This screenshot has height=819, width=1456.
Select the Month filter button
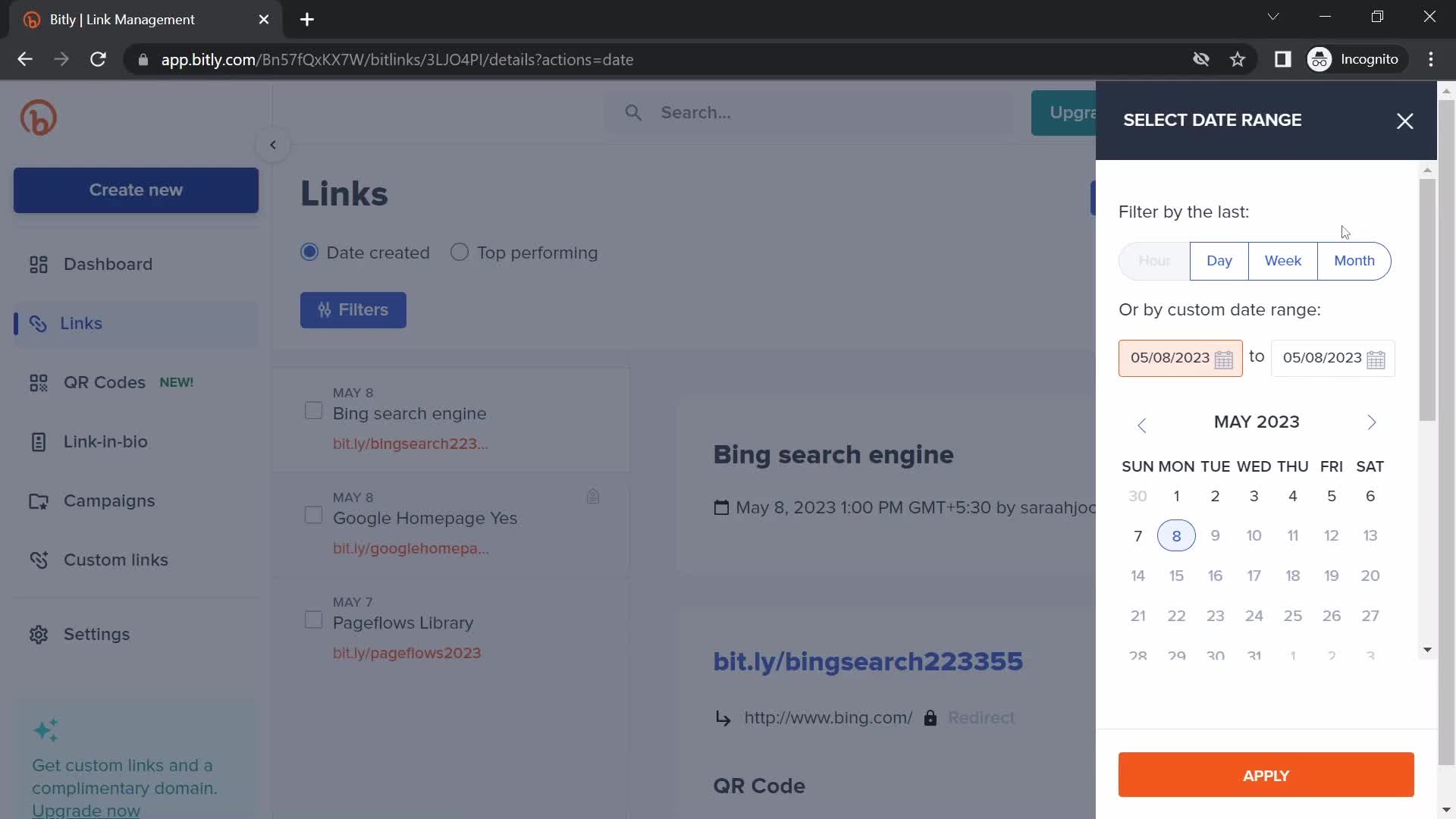[x=1354, y=260]
